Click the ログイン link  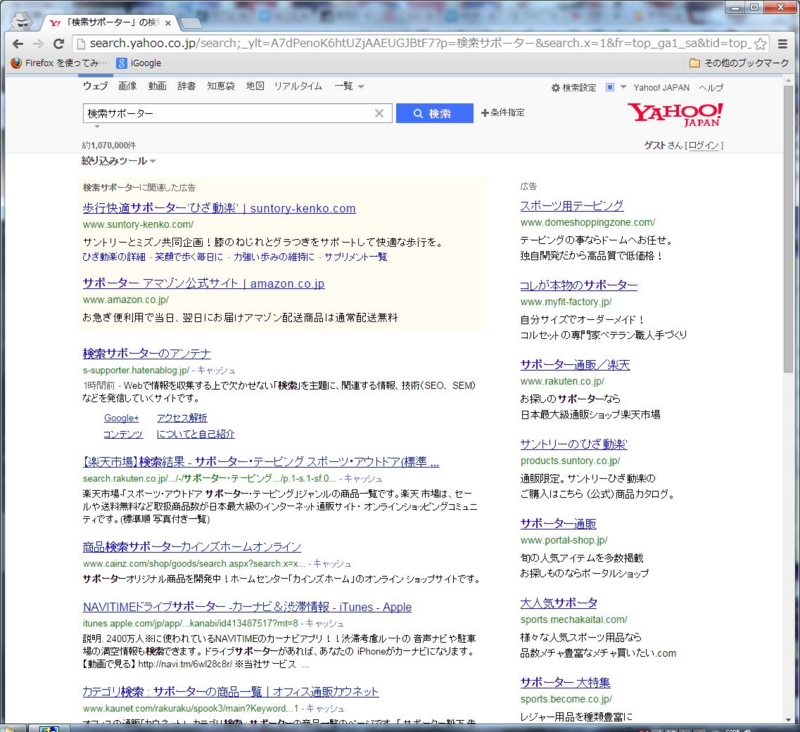pyautogui.click(x=704, y=145)
